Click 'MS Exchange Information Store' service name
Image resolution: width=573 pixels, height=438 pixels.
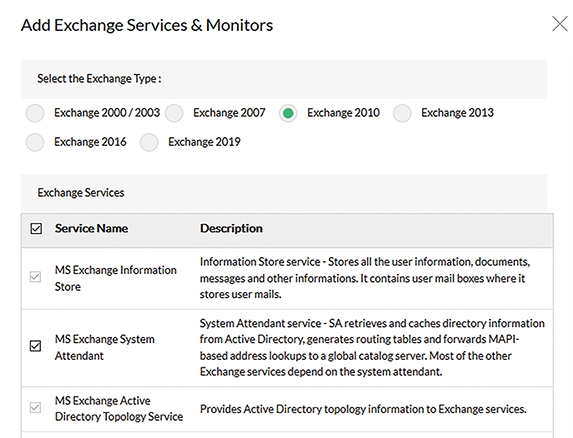pos(115,278)
